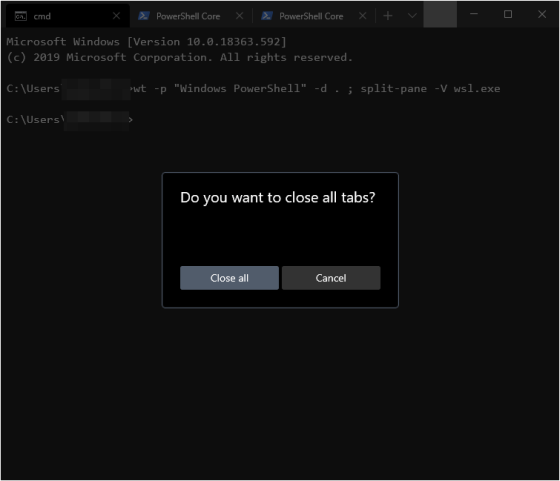Click the first PowerShell Core tab icon

(144, 16)
